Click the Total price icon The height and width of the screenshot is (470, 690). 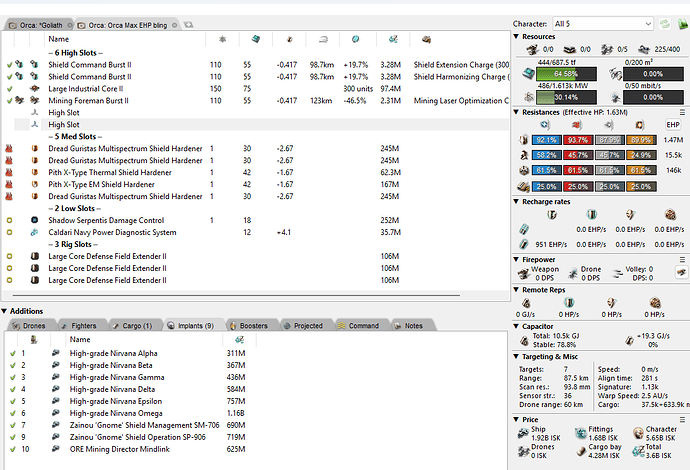click(638, 451)
